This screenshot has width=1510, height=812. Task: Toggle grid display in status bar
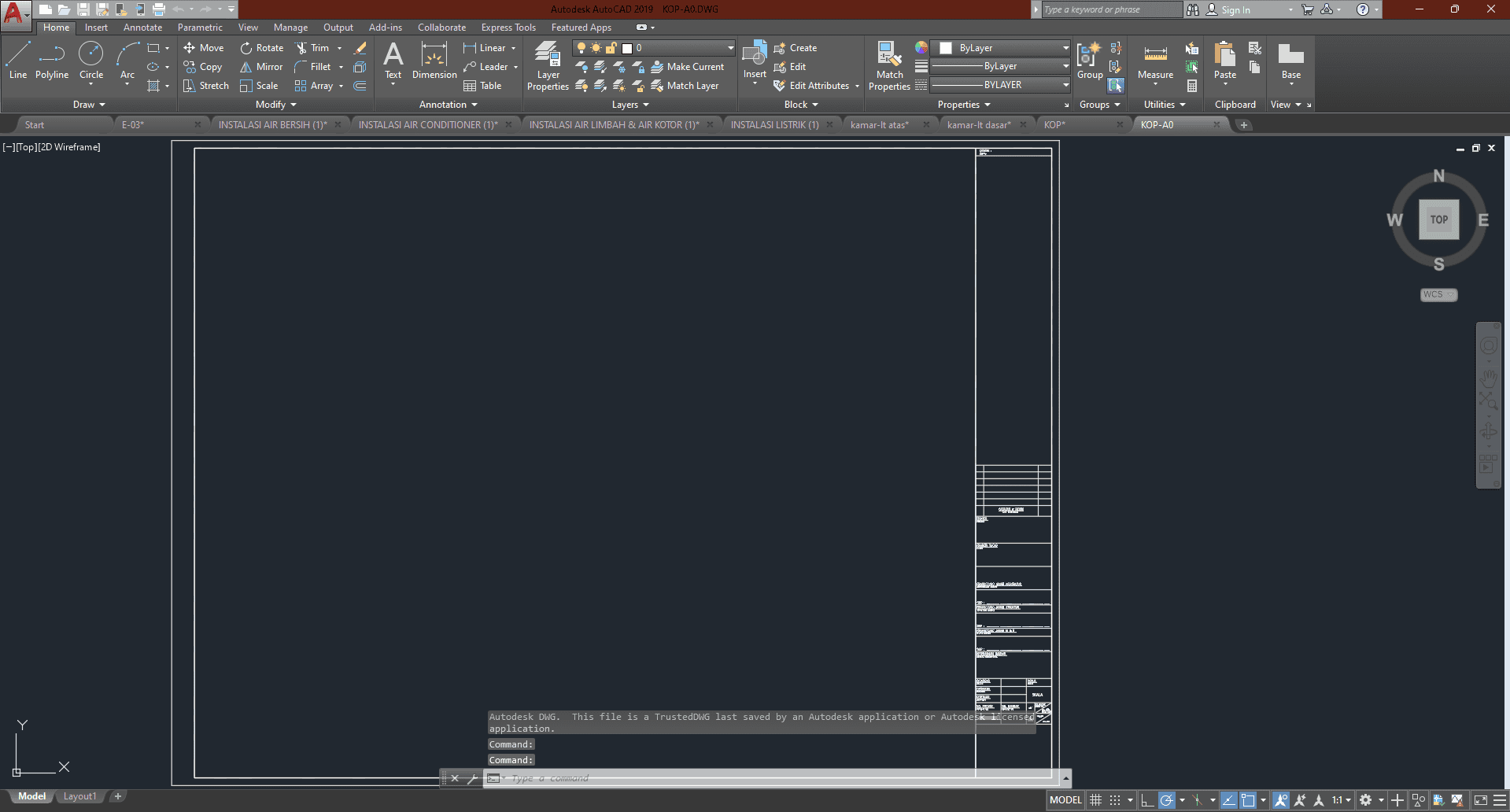click(x=1095, y=800)
